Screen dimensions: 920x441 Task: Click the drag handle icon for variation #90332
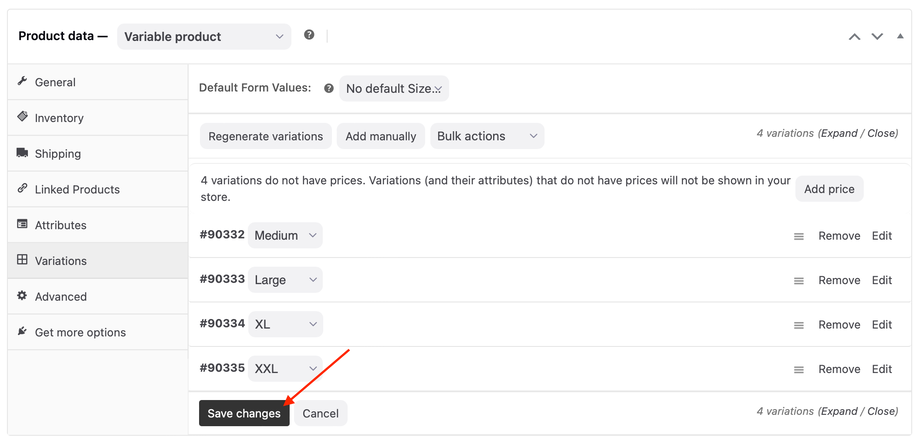[799, 237]
